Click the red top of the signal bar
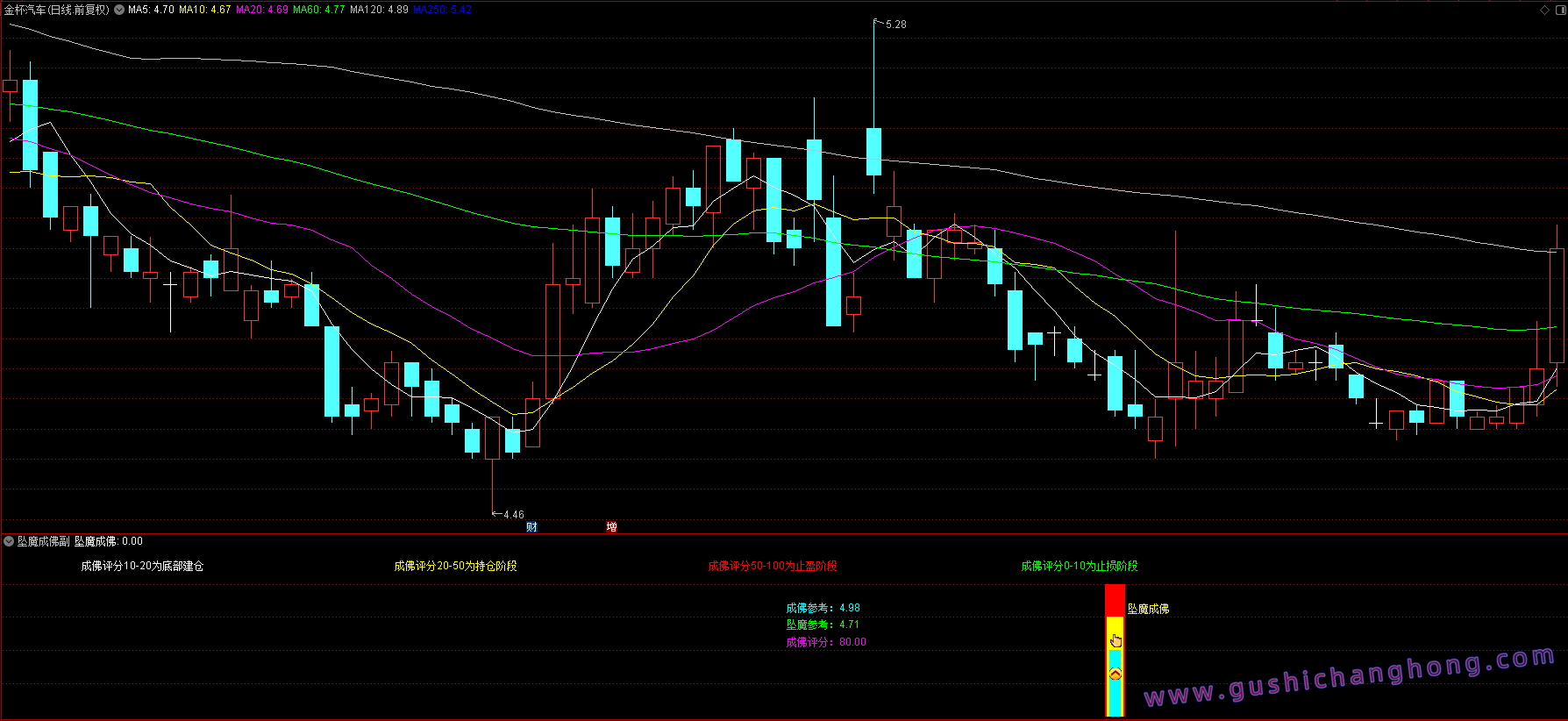 tap(1115, 600)
